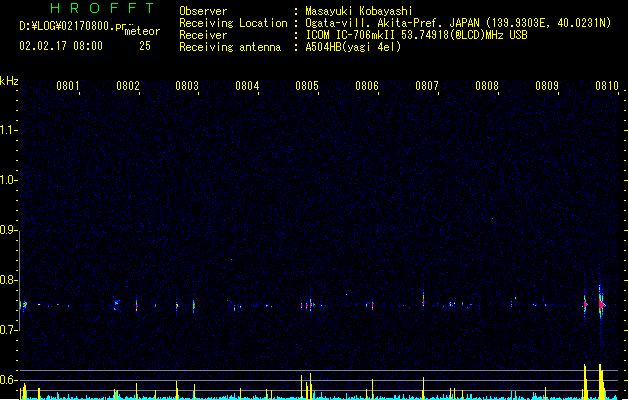
Task: Click the 0810 time marker
Action: click(607, 86)
